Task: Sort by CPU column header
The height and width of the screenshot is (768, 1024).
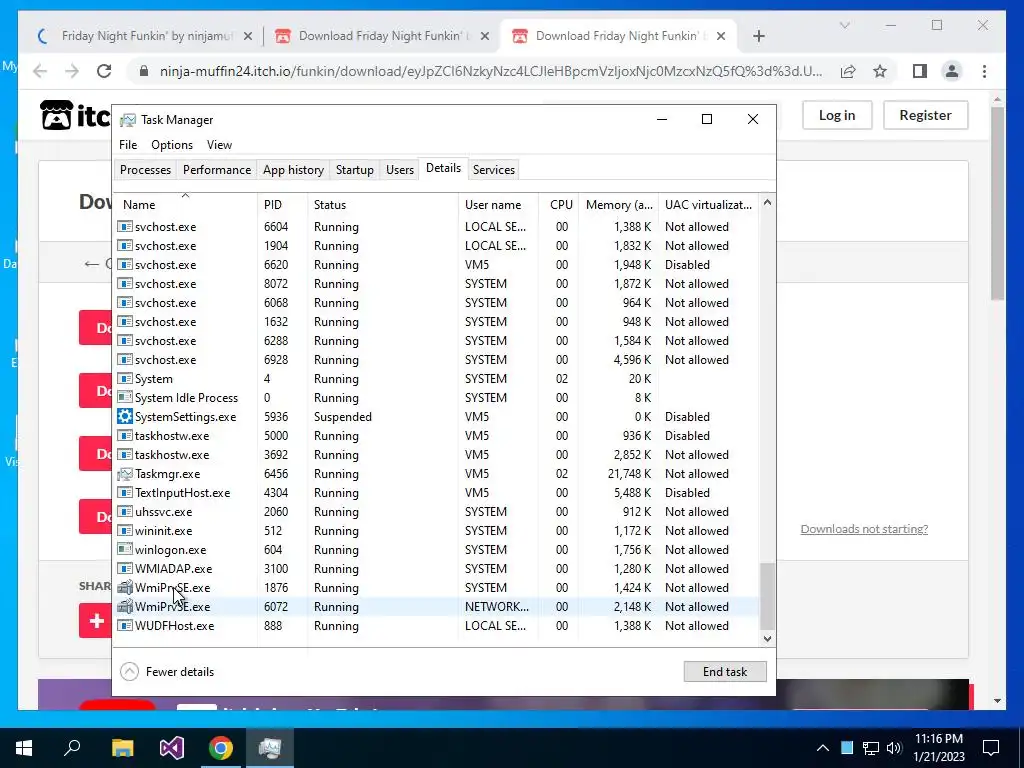Action: pos(560,204)
